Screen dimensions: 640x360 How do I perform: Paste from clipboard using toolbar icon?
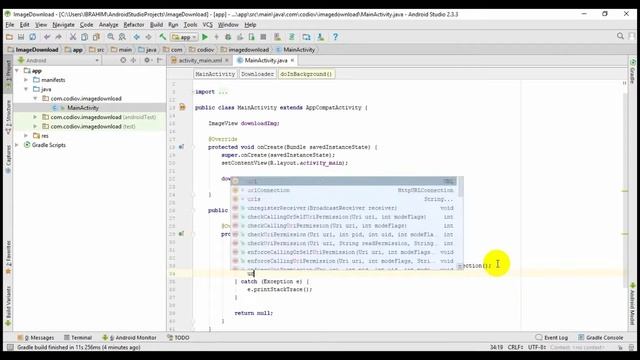96,37
